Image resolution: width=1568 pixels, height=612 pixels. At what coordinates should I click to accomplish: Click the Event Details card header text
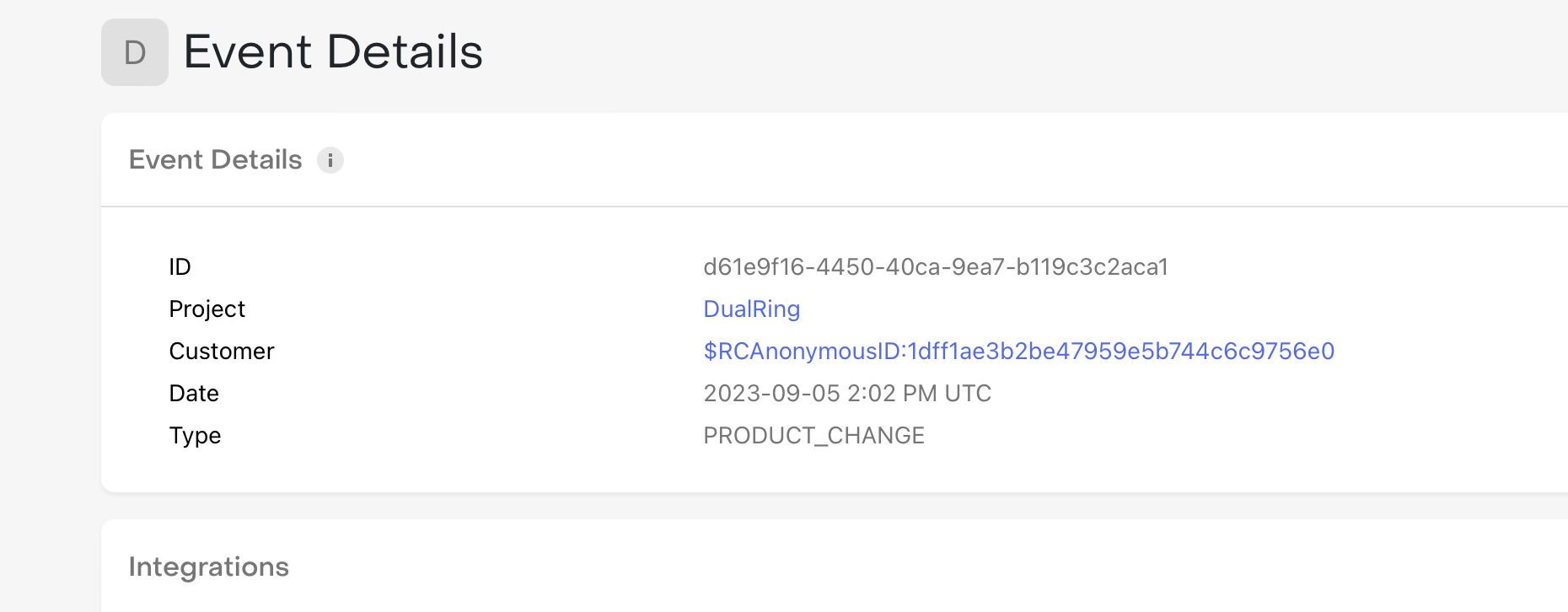(x=216, y=159)
